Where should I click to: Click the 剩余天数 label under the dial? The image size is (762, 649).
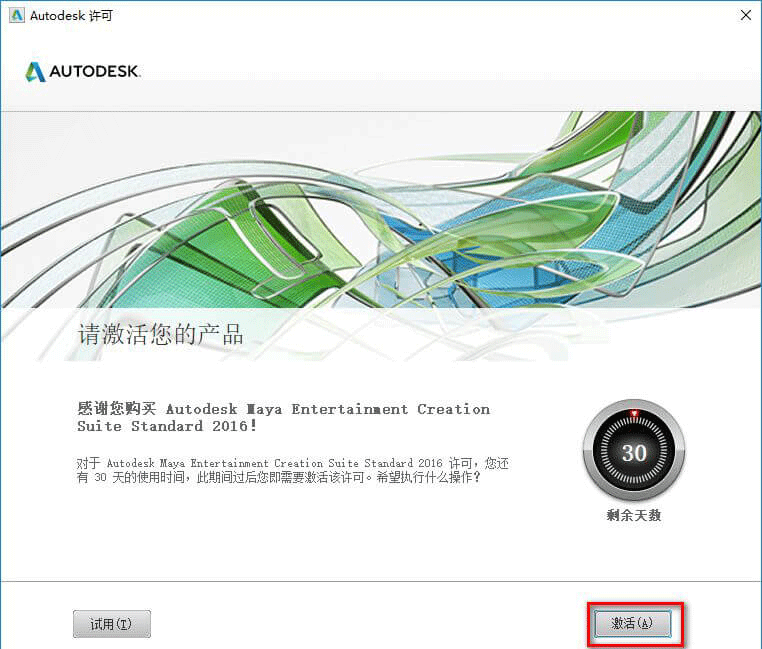pos(634,515)
